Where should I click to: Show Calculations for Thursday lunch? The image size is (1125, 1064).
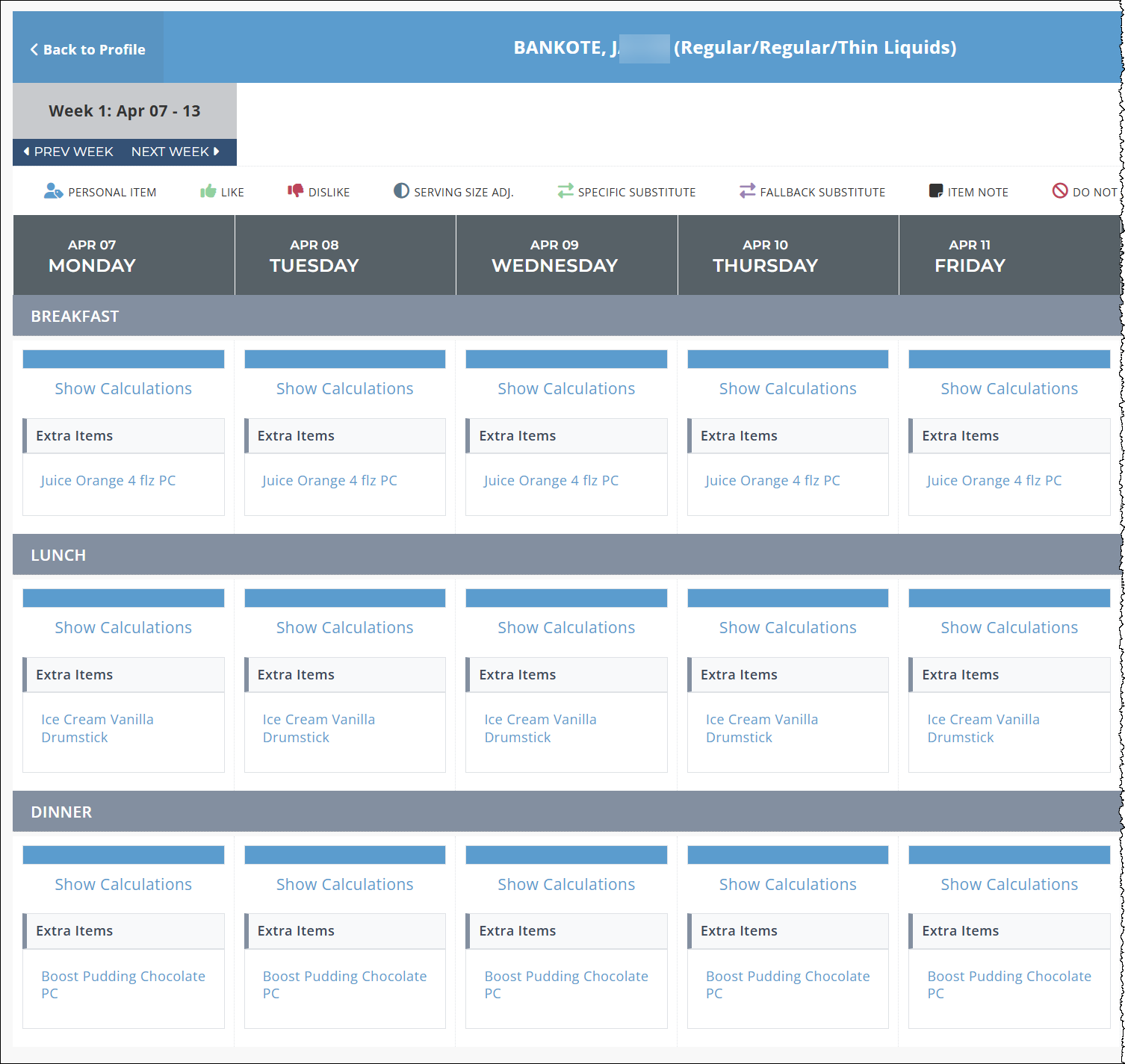[x=788, y=628]
